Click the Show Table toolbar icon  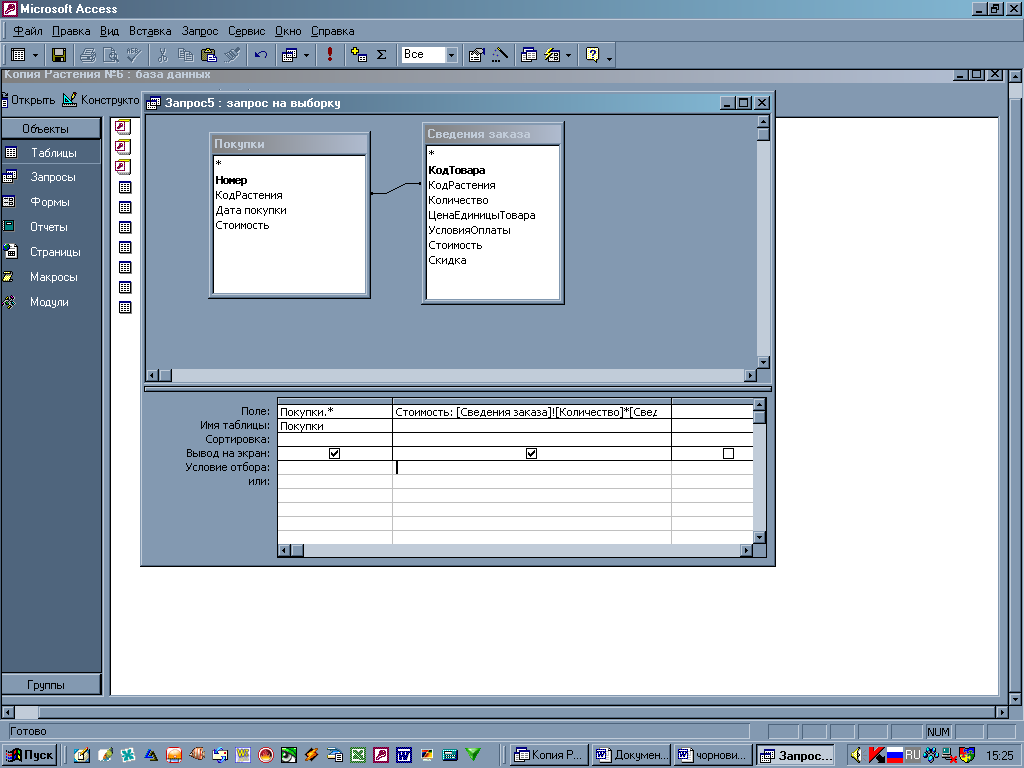pyautogui.click(x=359, y=55)
